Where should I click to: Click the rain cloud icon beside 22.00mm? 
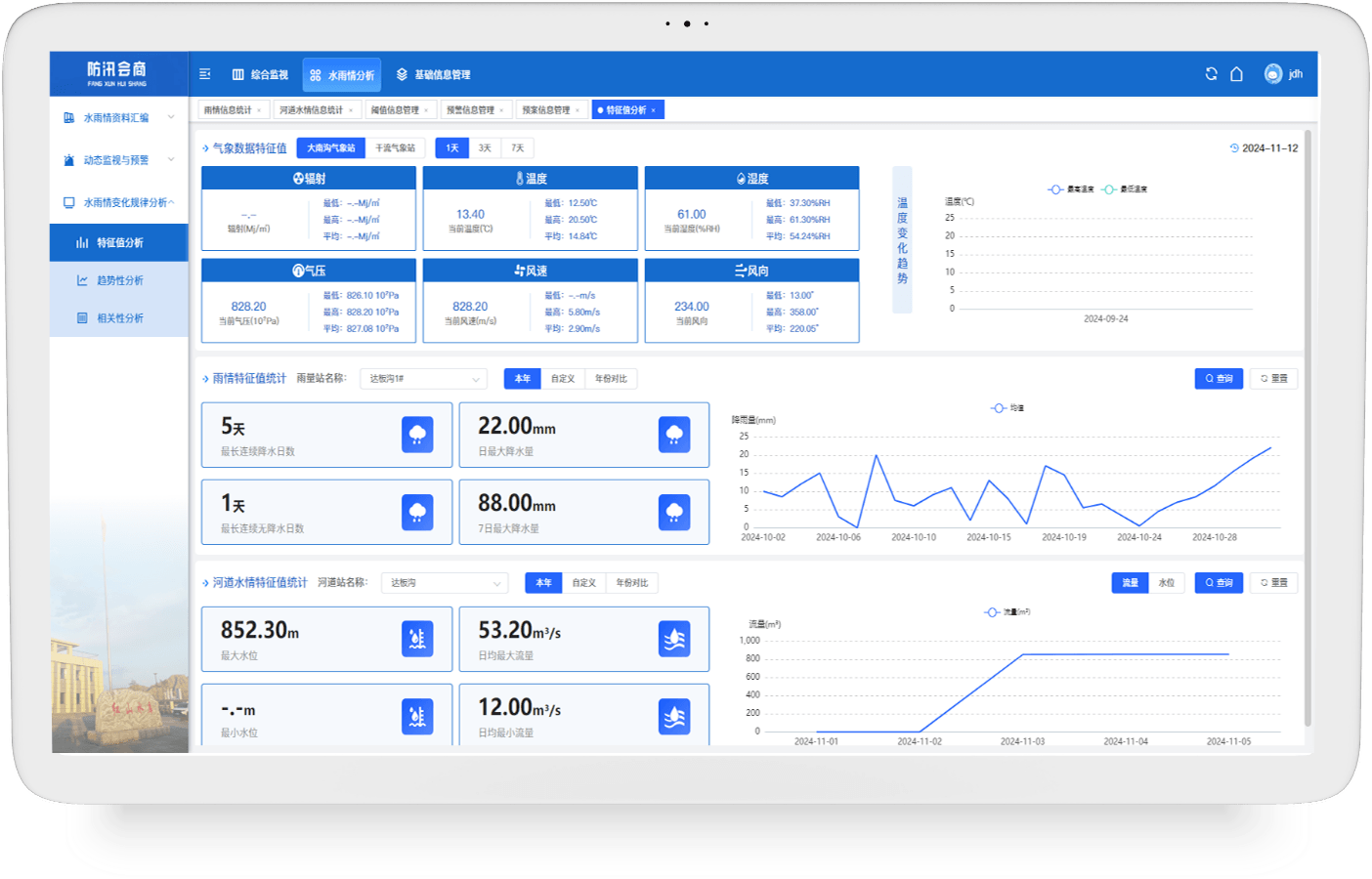coord(674,435)
